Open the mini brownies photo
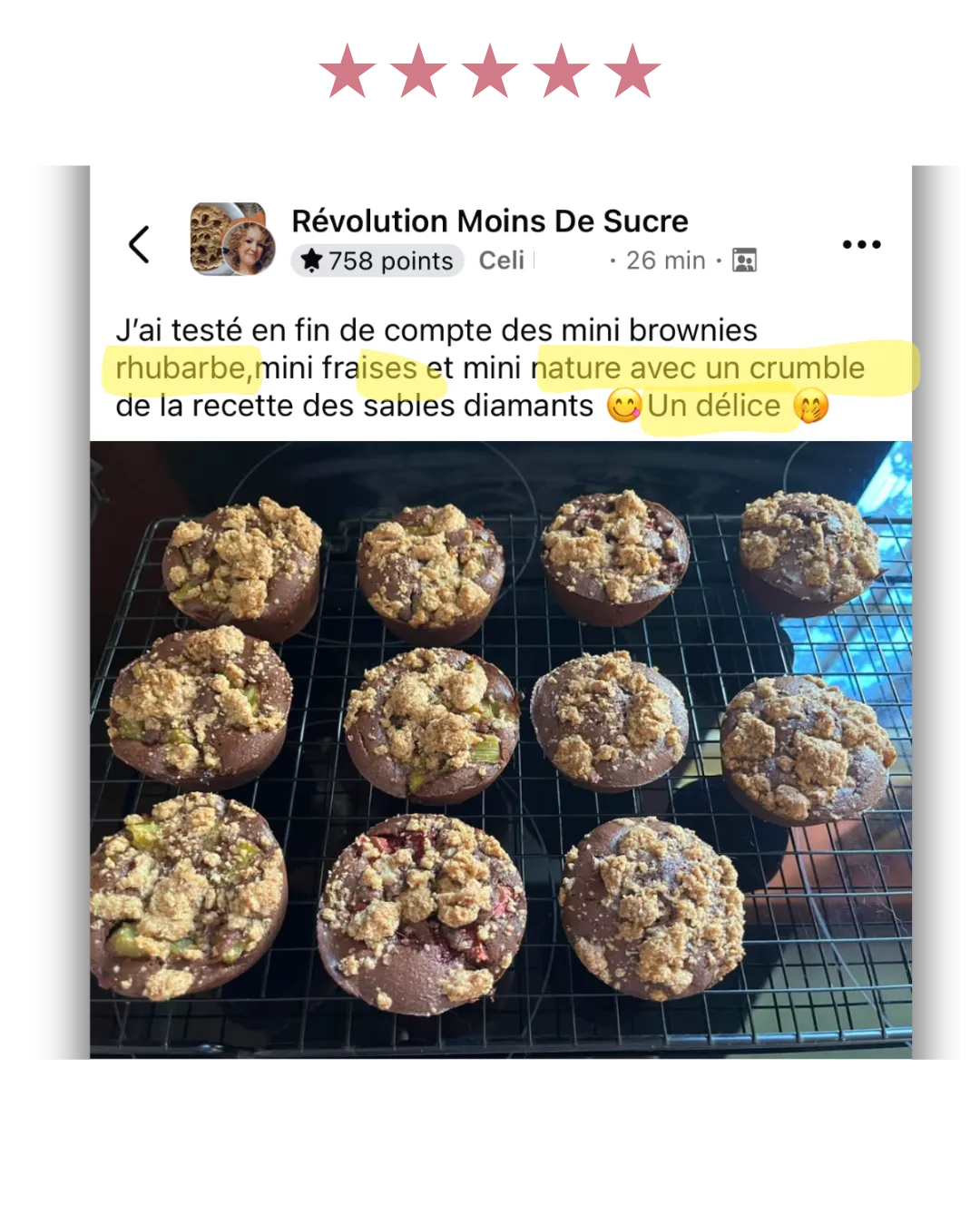980x1225 pixels. pos(501,750)
